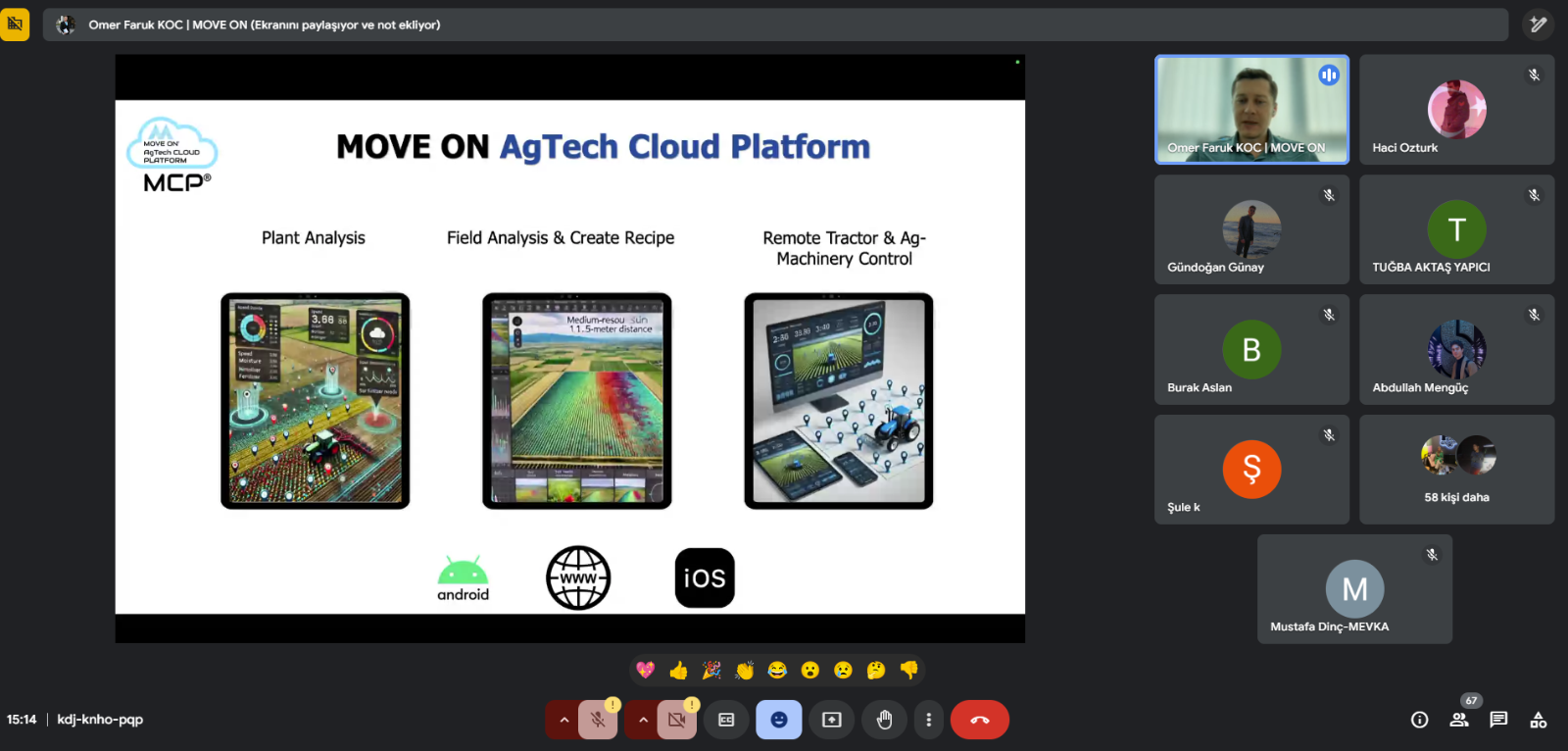This screenshot has width=1568, height=751.
Task: Send sparkling heart reaction
Action: [645, 670]
